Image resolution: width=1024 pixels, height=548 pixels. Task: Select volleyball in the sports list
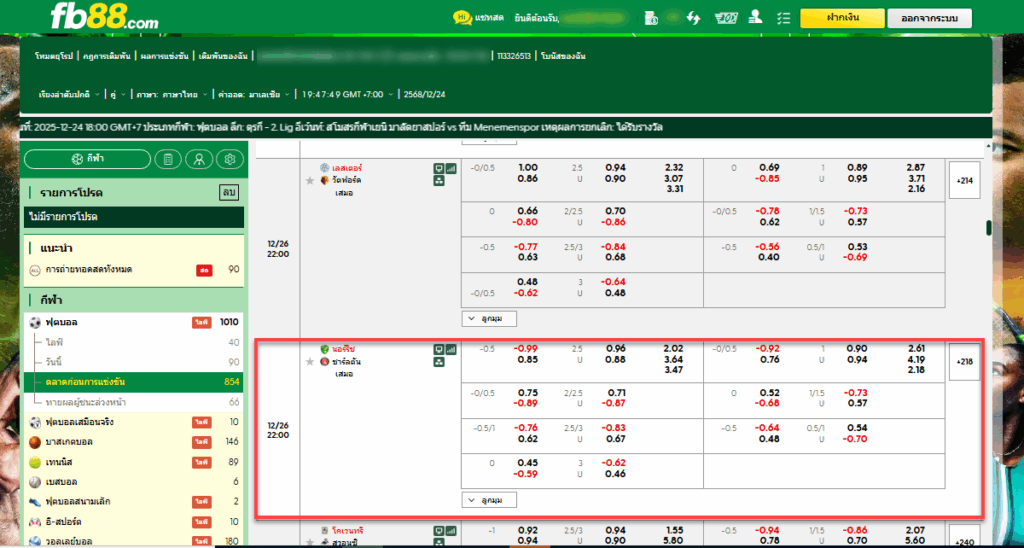[134, 541]
